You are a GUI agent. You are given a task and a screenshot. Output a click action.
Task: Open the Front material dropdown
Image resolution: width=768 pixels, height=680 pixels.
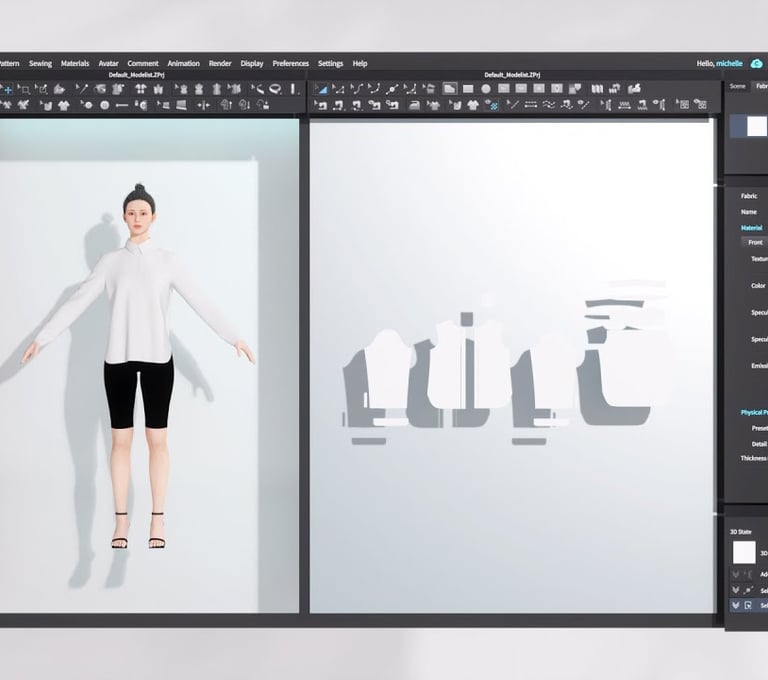click(755, 243)
